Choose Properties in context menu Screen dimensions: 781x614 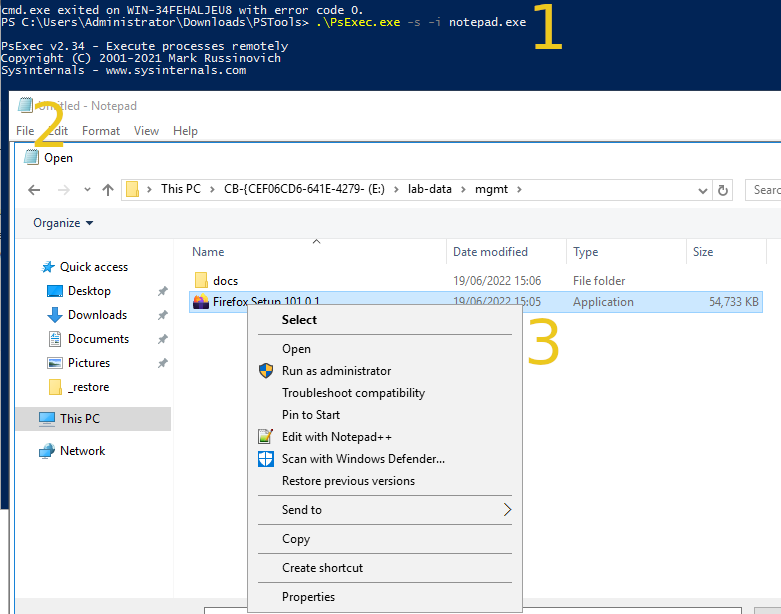(x=385, y=597)
